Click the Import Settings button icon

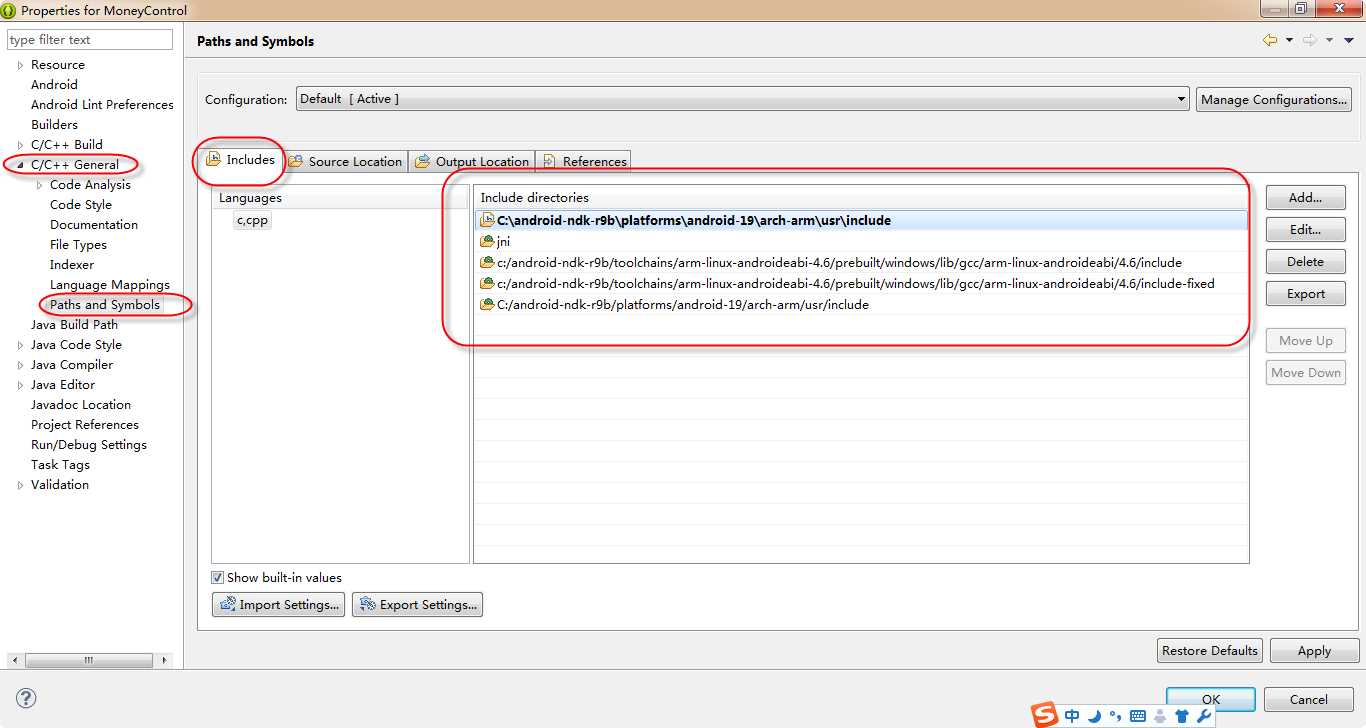[x=227, y=604]
